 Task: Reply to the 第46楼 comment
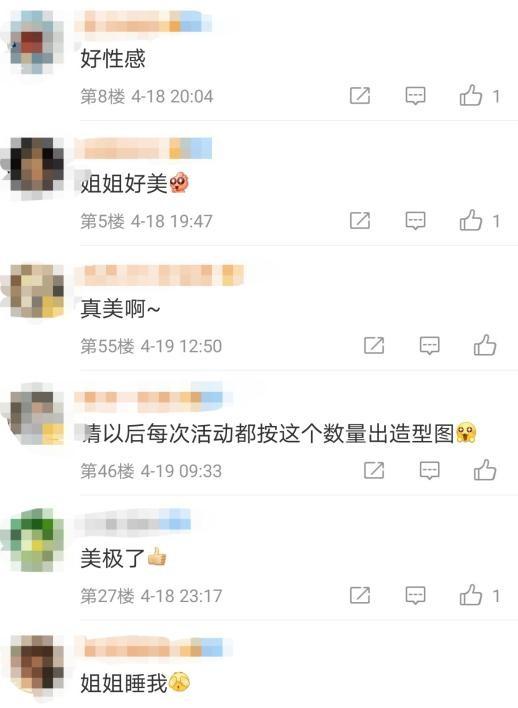tap(429, 470)
